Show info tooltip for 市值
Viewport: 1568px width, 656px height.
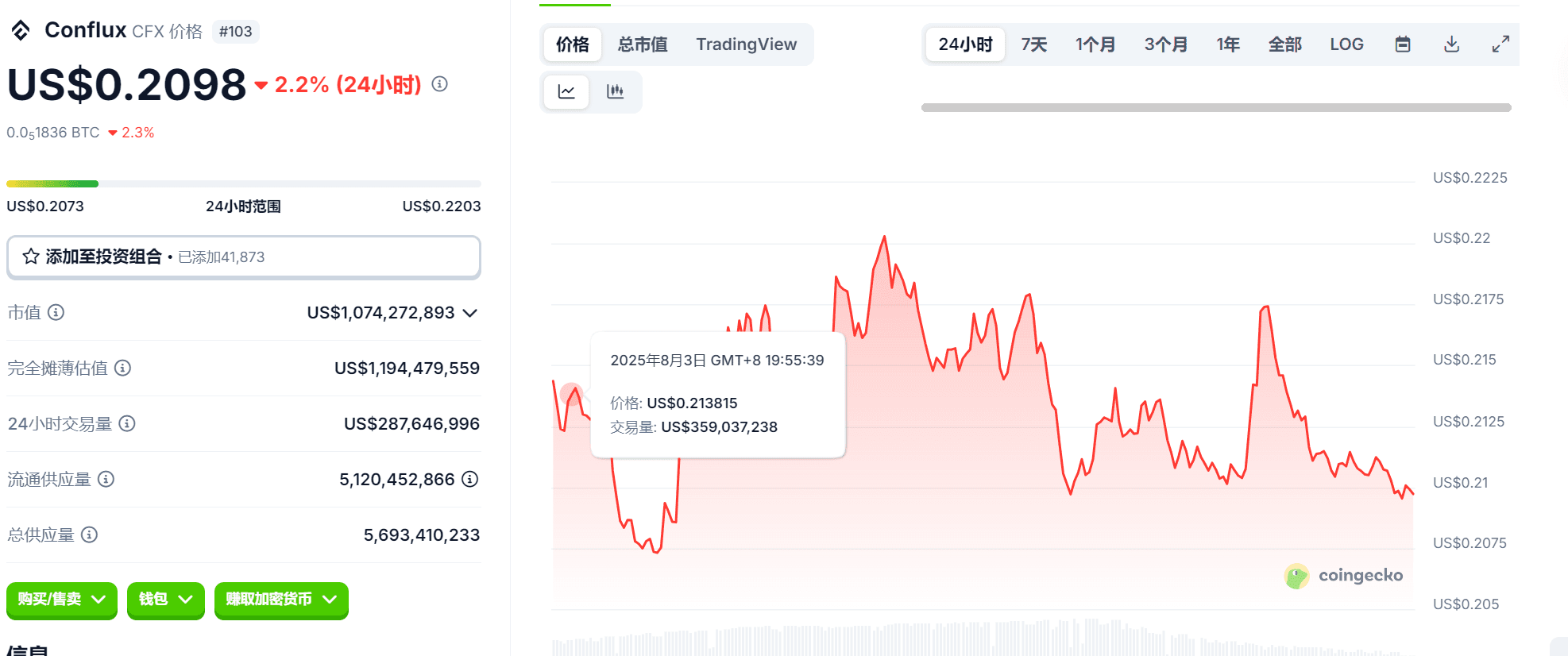(56, 312)
